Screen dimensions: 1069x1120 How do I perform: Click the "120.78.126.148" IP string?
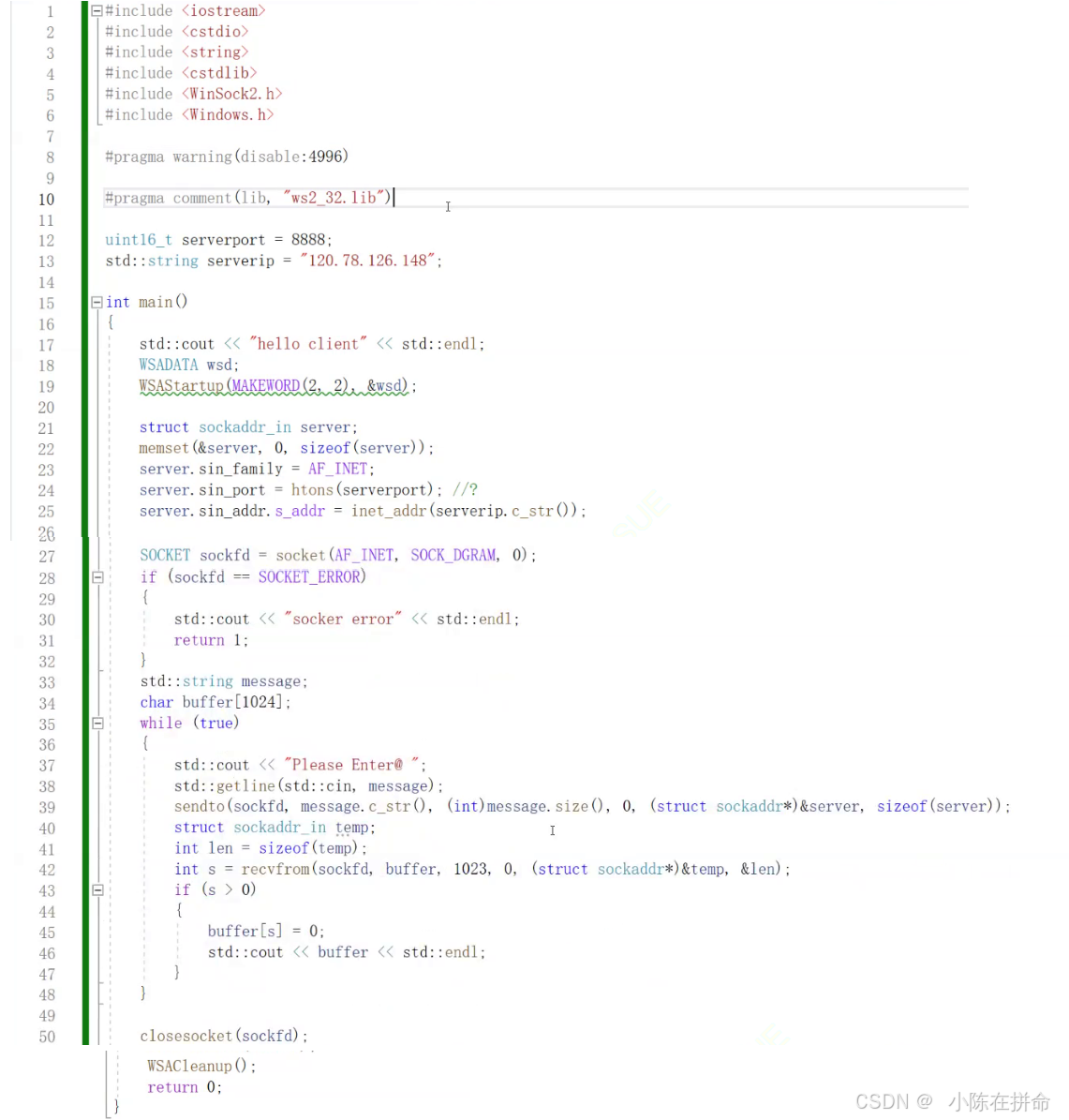[x=368, y=261]
